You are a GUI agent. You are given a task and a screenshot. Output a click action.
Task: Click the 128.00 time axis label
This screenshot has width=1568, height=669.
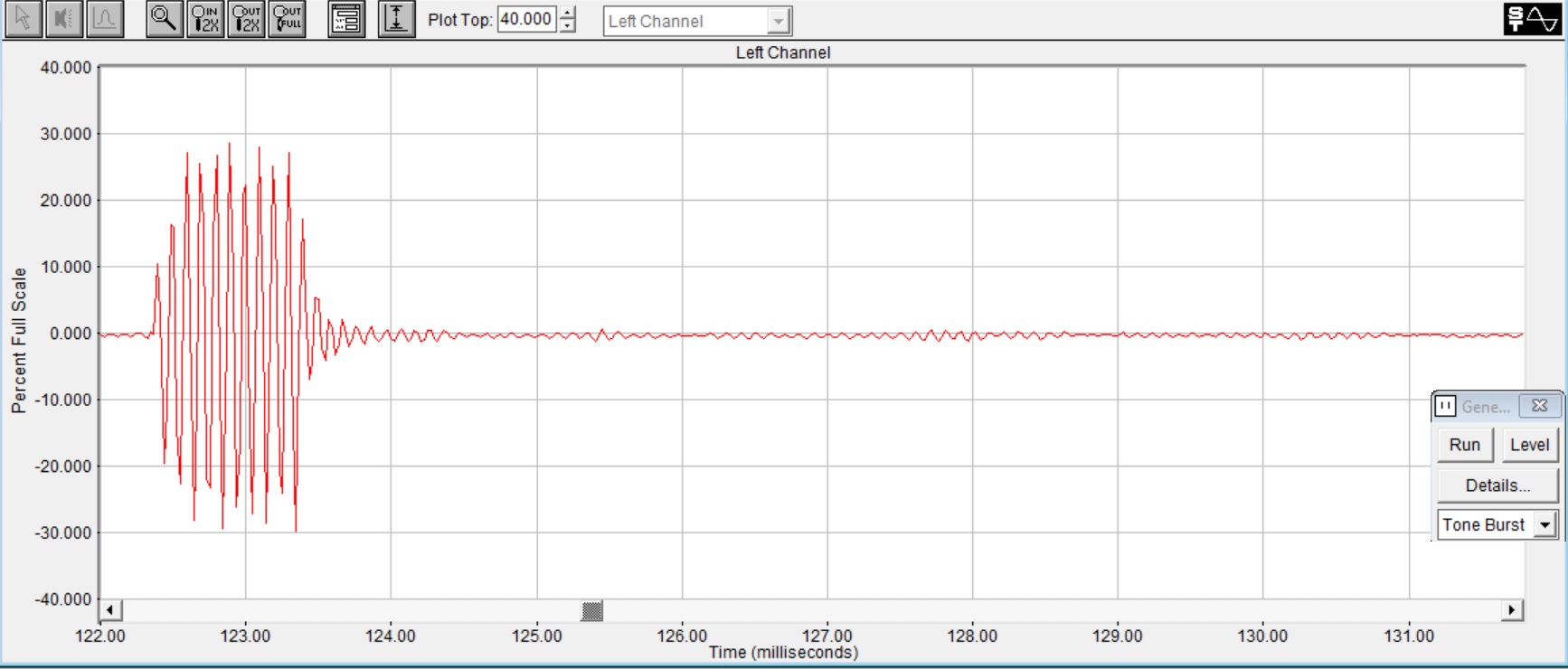(972, 636)
